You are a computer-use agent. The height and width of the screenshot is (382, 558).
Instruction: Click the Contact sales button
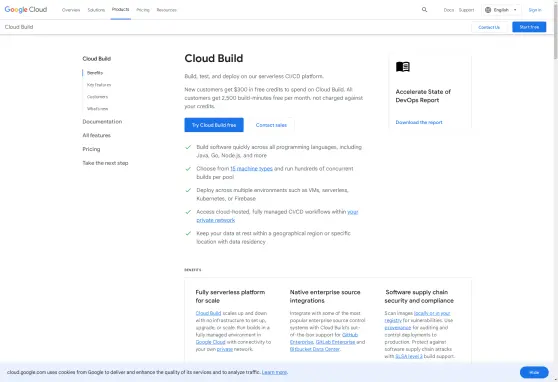point(271,125)
